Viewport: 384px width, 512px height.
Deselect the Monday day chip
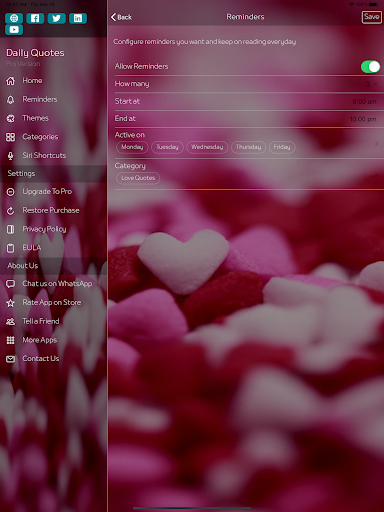(132, 147)
